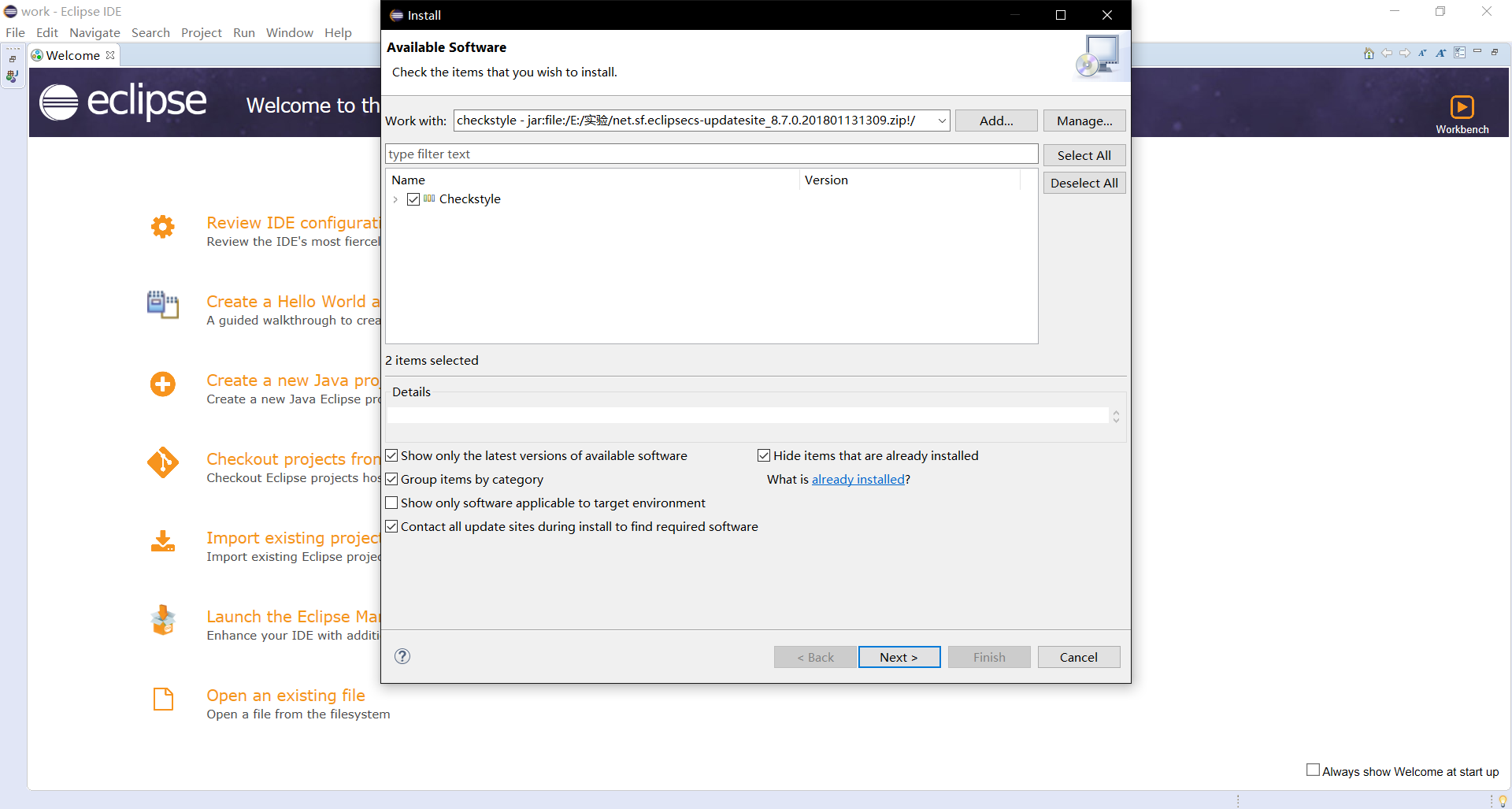Open the Project menu

201,32
